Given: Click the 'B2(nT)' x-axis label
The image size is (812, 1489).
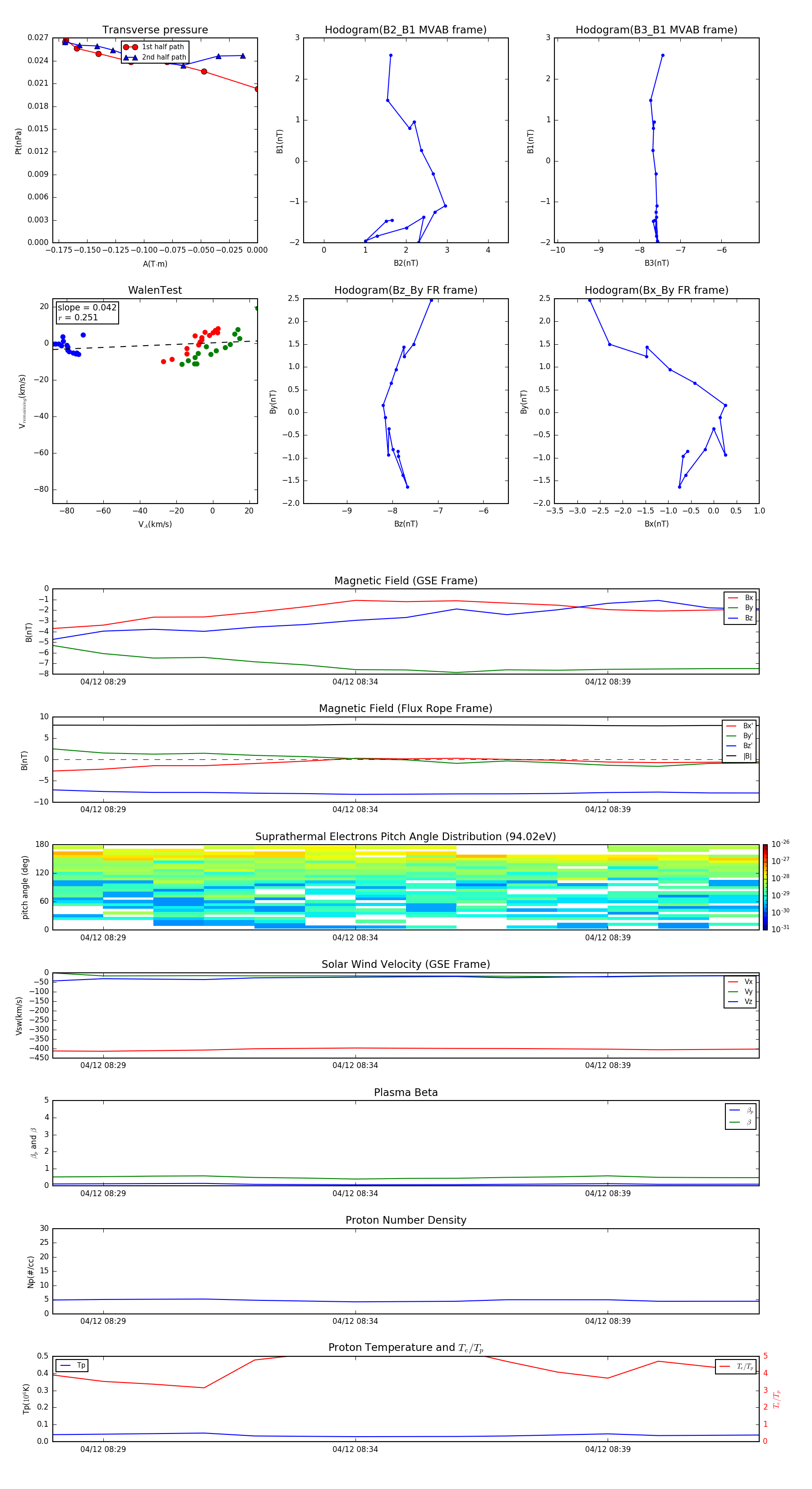Looking at the screenshot, I should [x=406, y=263].
